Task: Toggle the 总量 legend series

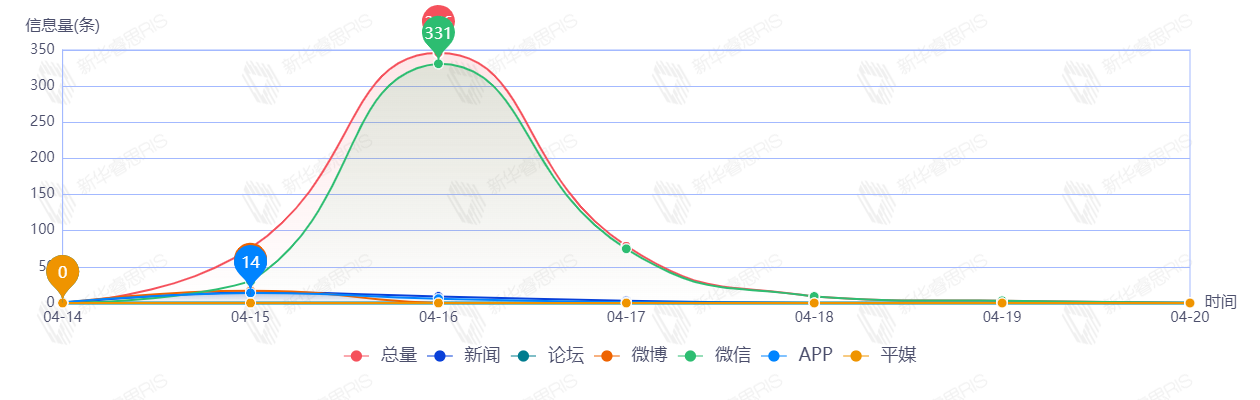Action: pos(380,355)
